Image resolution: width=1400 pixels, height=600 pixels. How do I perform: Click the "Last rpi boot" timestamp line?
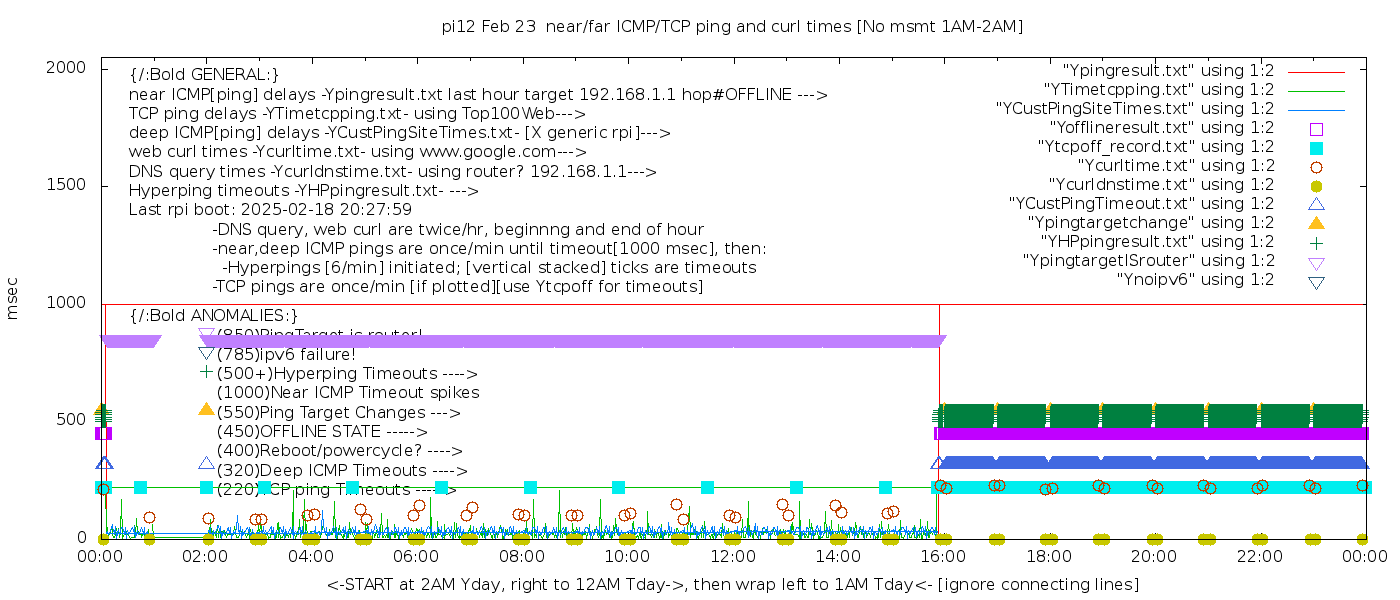[270, 210]
